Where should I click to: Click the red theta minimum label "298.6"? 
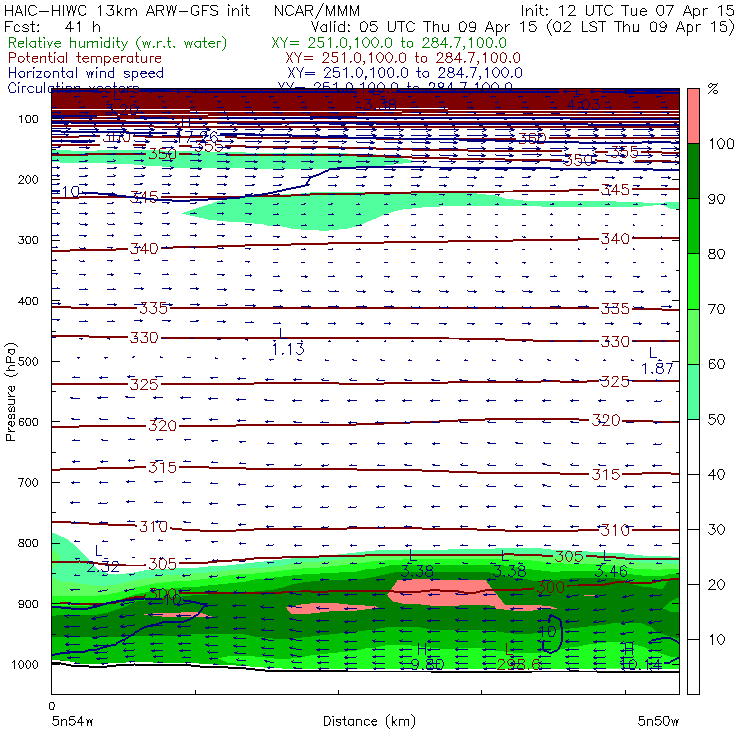point(519,664)
